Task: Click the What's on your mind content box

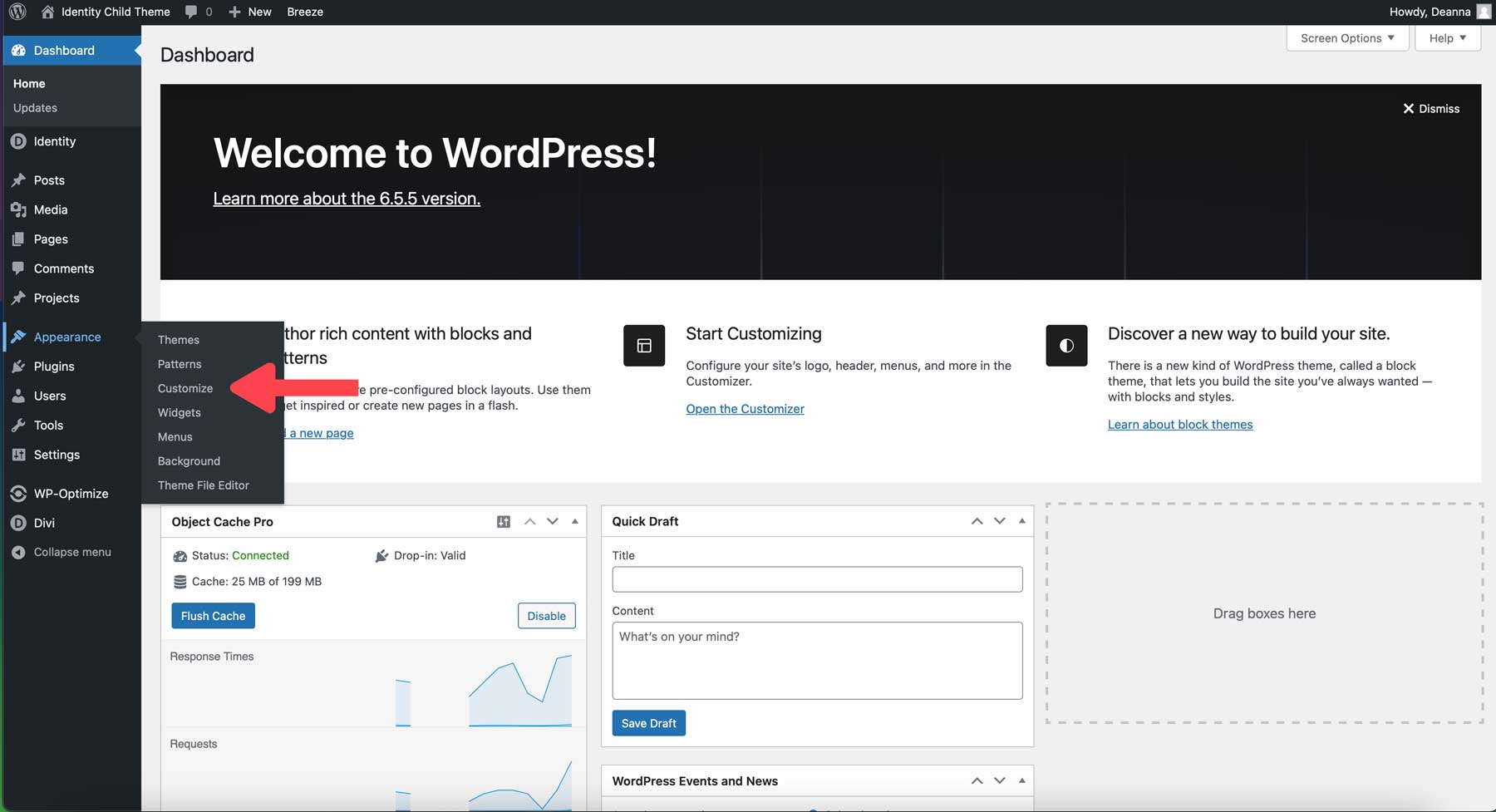Action: click(x=817, y=661)
